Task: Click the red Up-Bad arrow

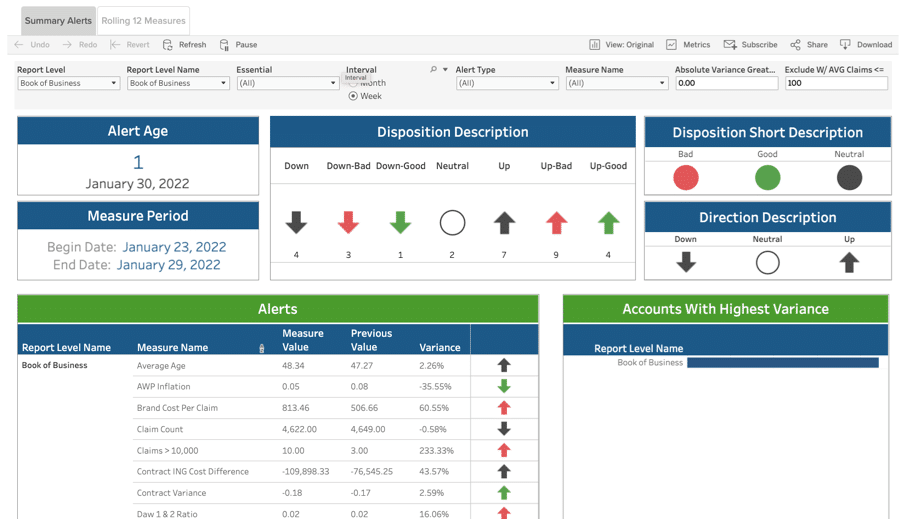Action: tap(556, 223)
